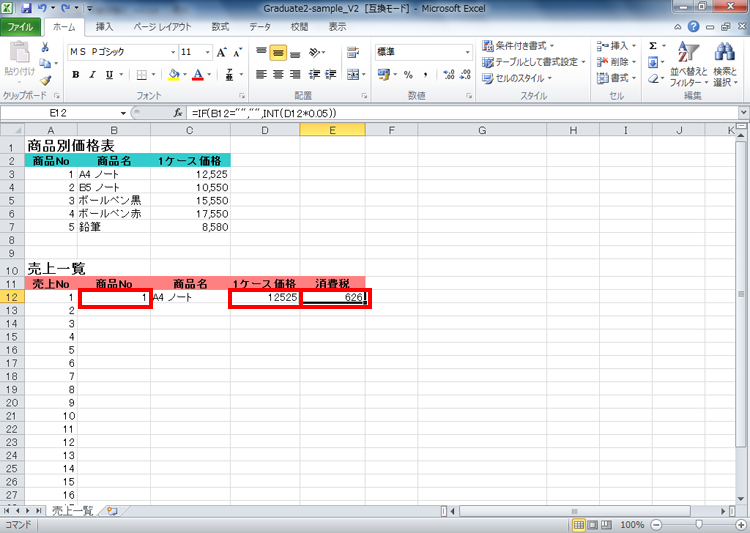Toggle align text right
Screen dimensions: 750x533
coord(296,75)
